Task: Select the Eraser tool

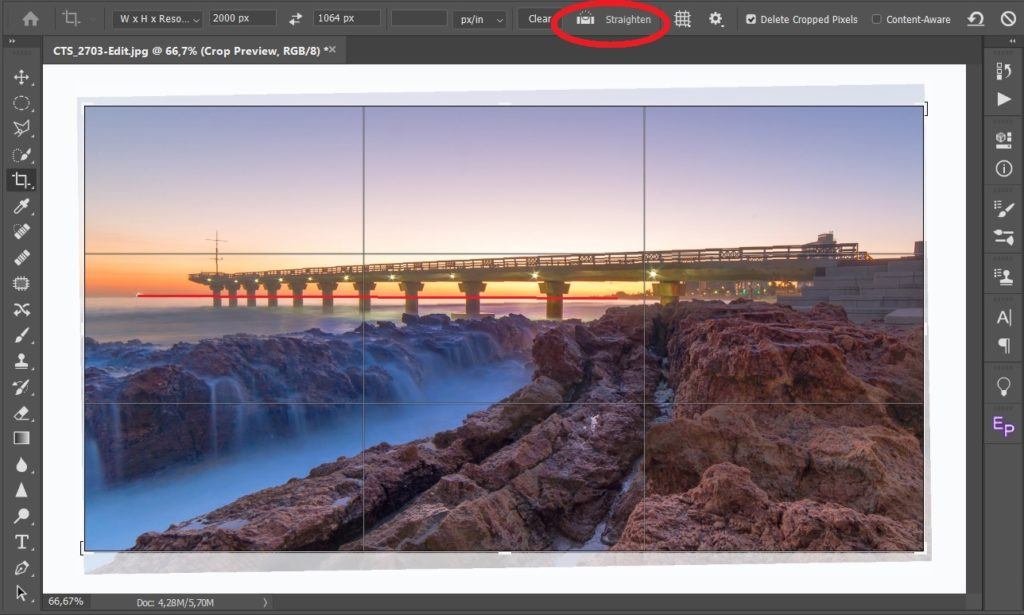Action: [21, 412]
